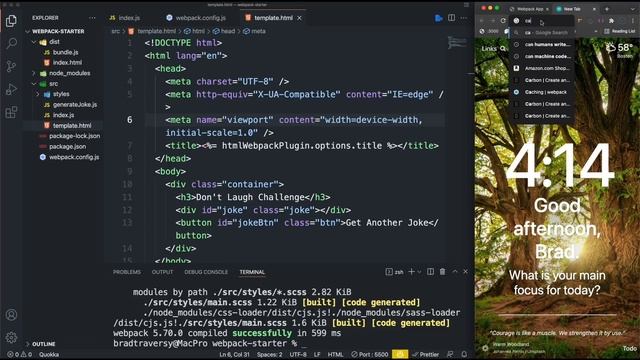Switch to the Debug Console tab
The height and width of the screenshot is (360, 640).
click(206, 272)
